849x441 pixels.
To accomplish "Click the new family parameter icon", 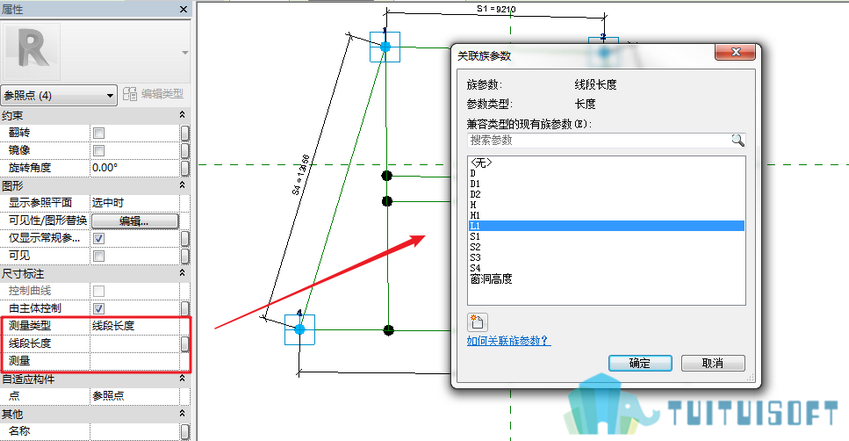I will (477, 322).
